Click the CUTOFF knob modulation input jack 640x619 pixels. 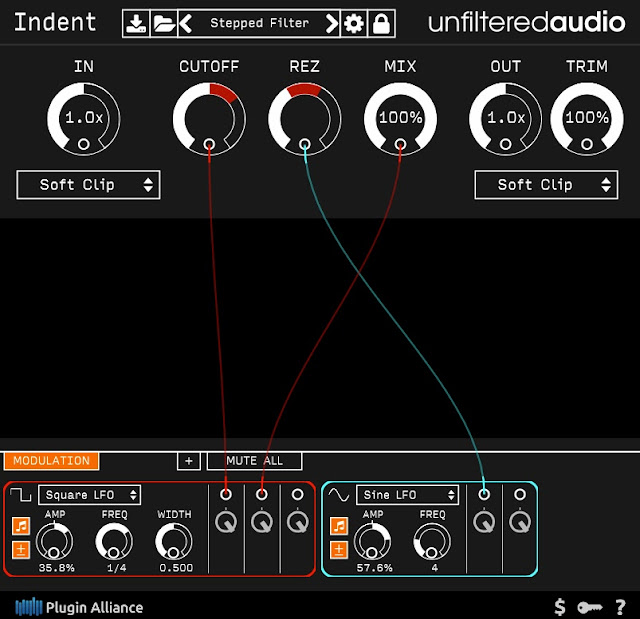pos(209,144)
